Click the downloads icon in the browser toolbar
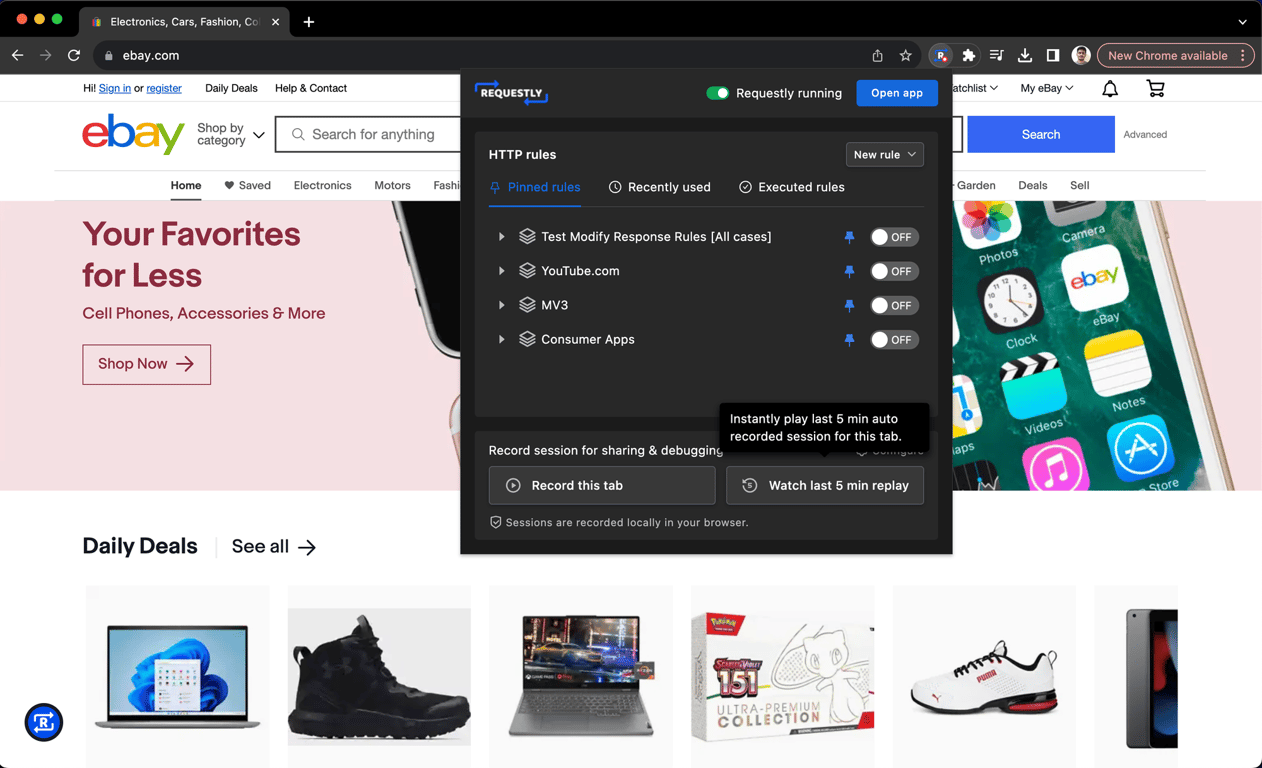 click(1024, 55)
